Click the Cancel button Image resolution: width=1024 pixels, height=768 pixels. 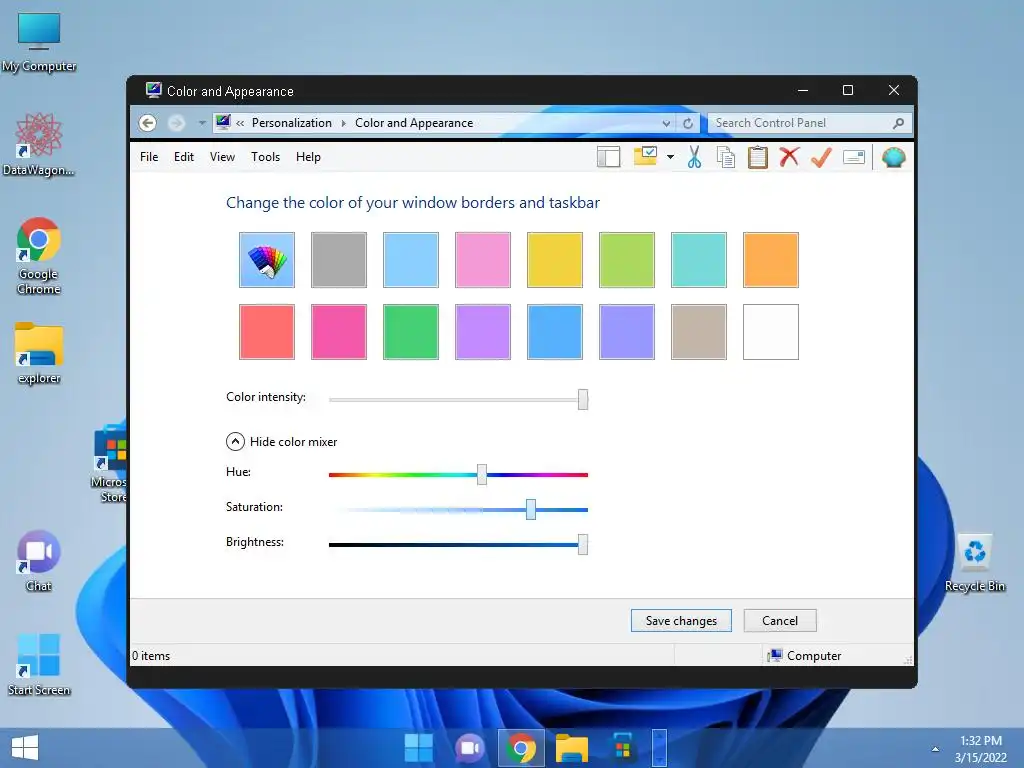780,620
